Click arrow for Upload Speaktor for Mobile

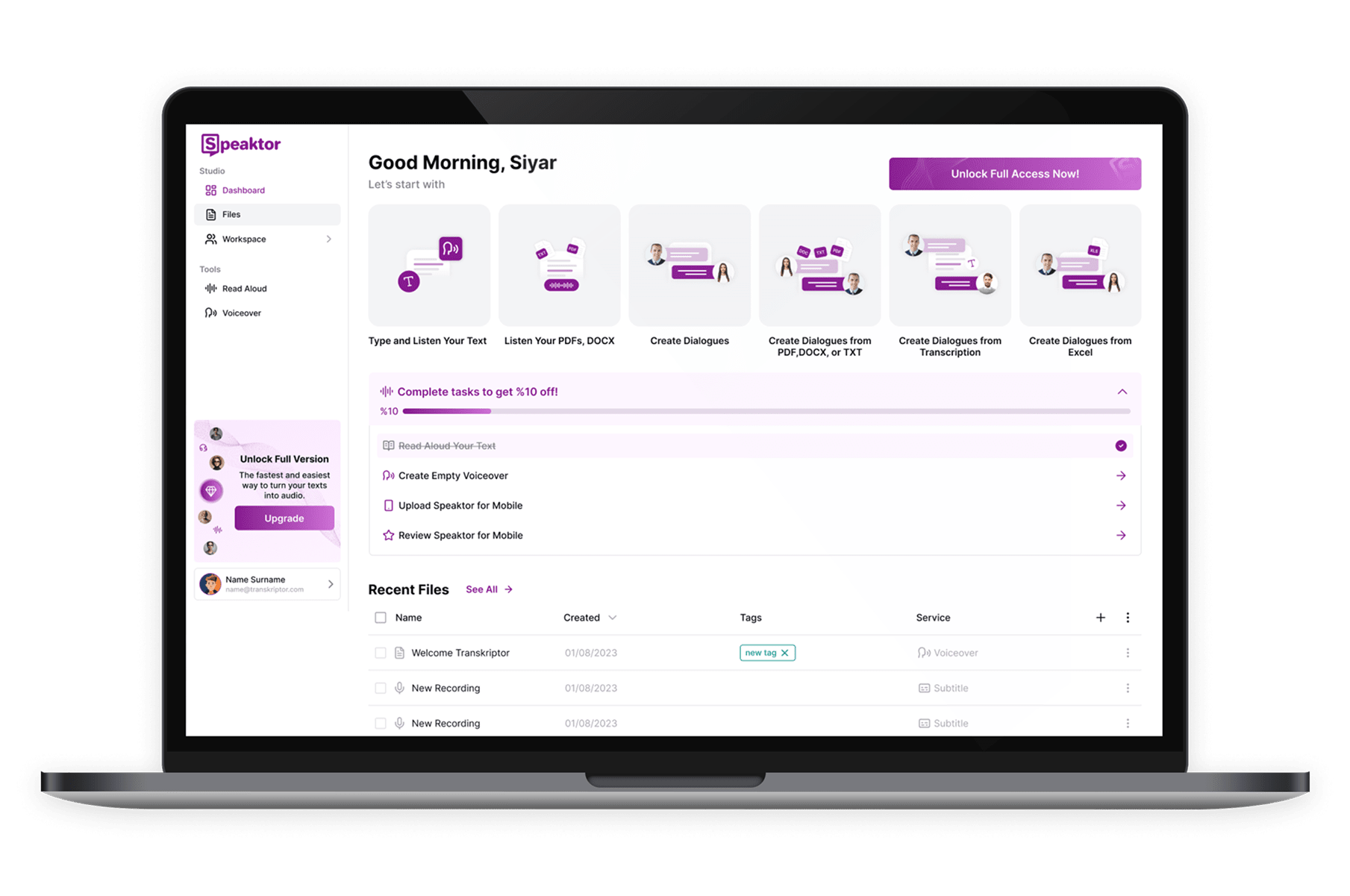click(x=1121, y=506)
